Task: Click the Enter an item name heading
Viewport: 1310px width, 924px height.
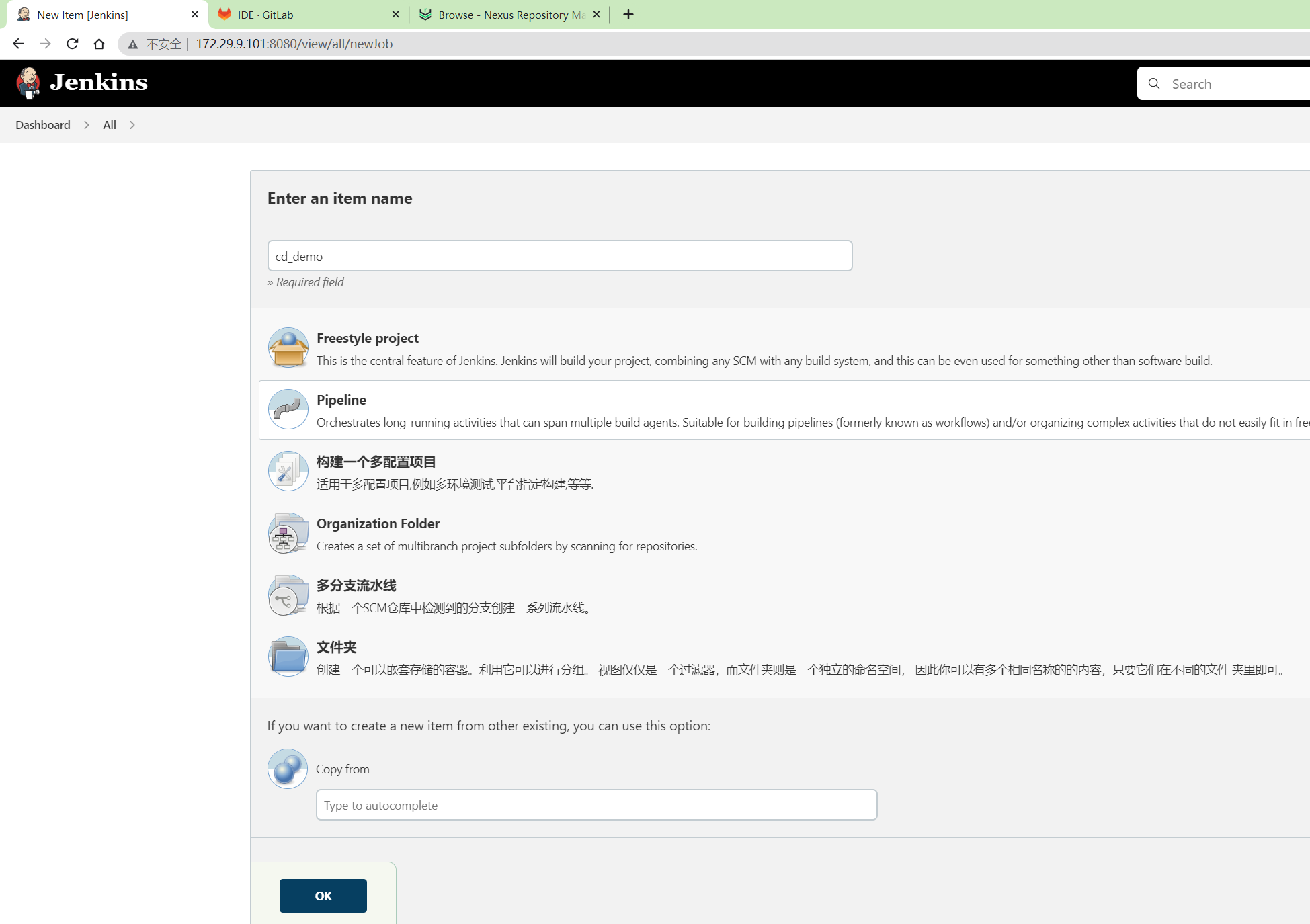Action: (x=340, y=198)
